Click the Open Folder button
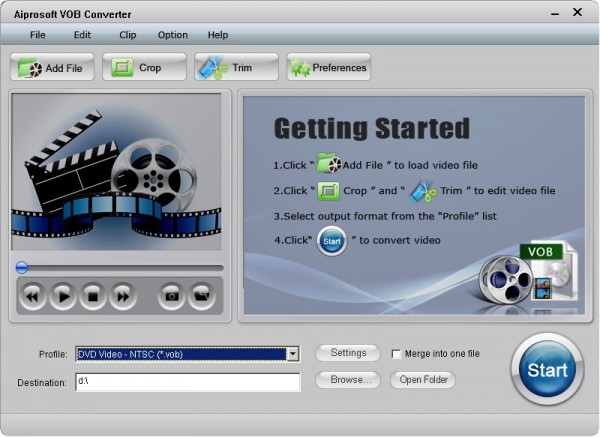Screen dimensions: 600x437 click(x=424, y=380)
